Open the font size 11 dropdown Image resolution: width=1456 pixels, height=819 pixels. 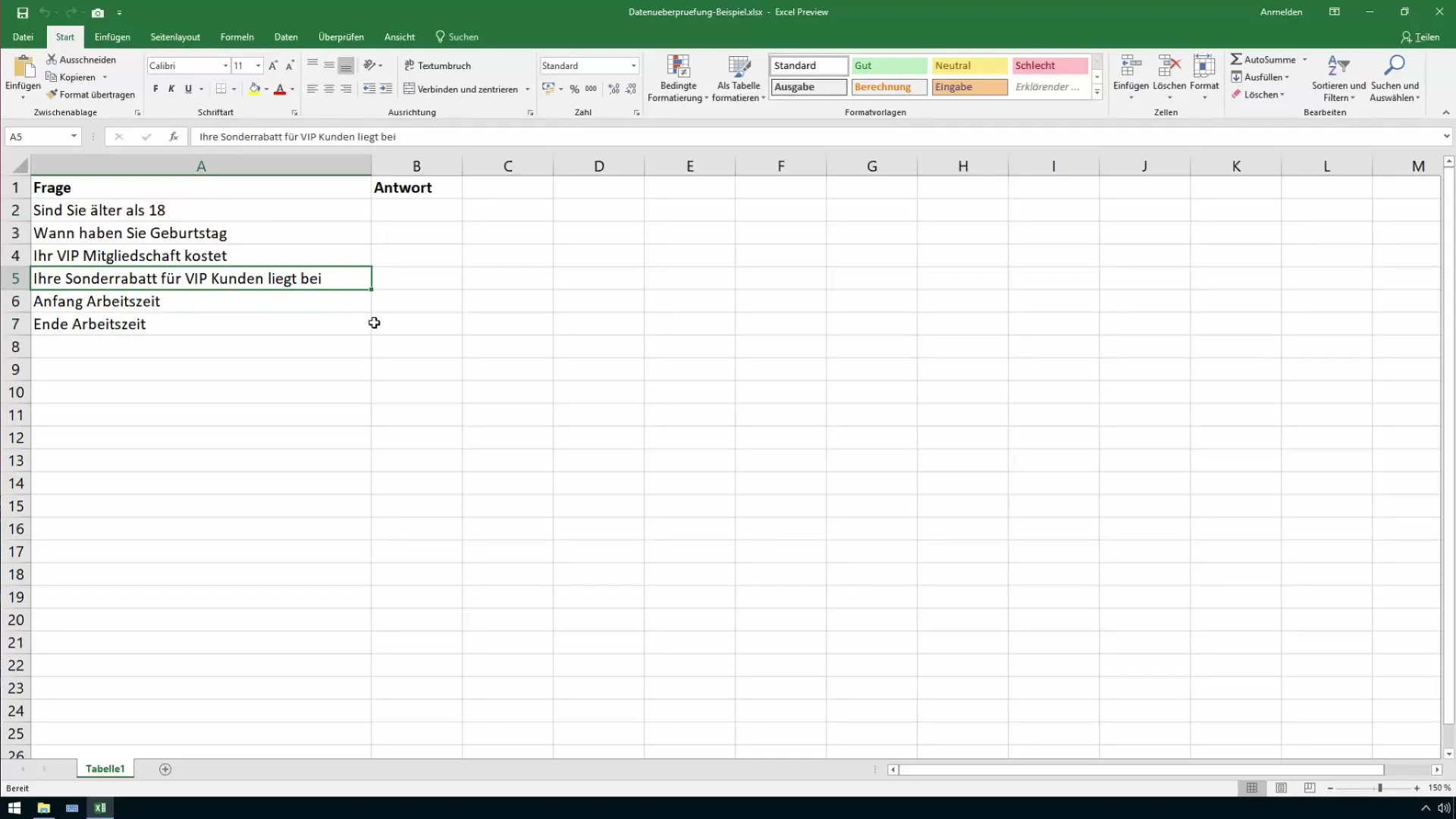(259, 66)
